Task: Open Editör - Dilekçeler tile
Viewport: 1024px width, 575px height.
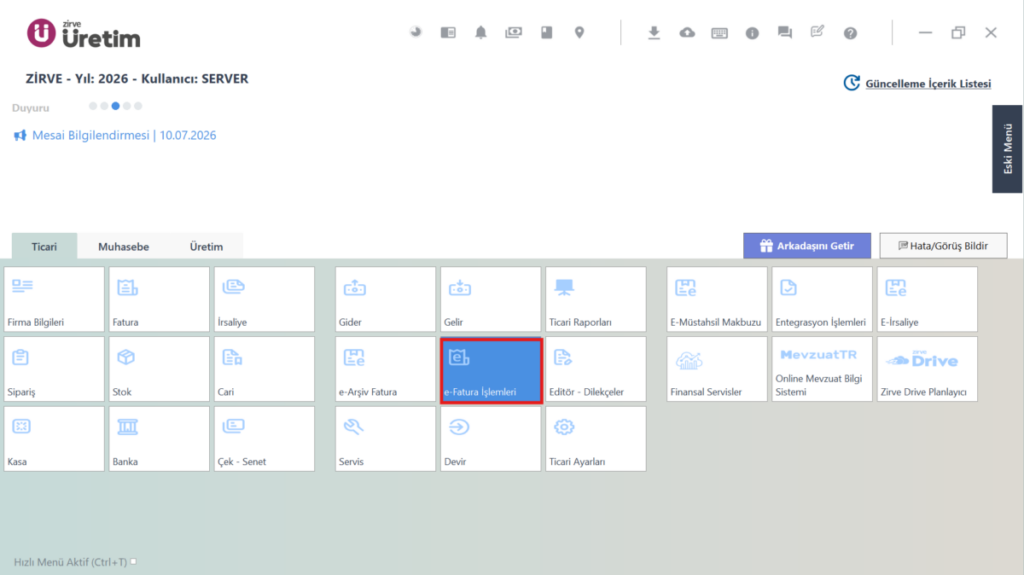Action: click(596, 369)
